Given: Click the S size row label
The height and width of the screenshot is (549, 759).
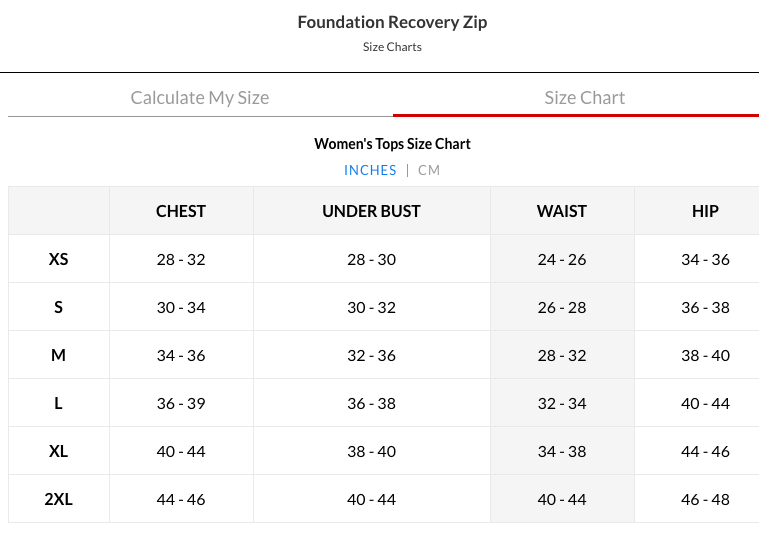Looking at the screenshot, I should point(59,307).
